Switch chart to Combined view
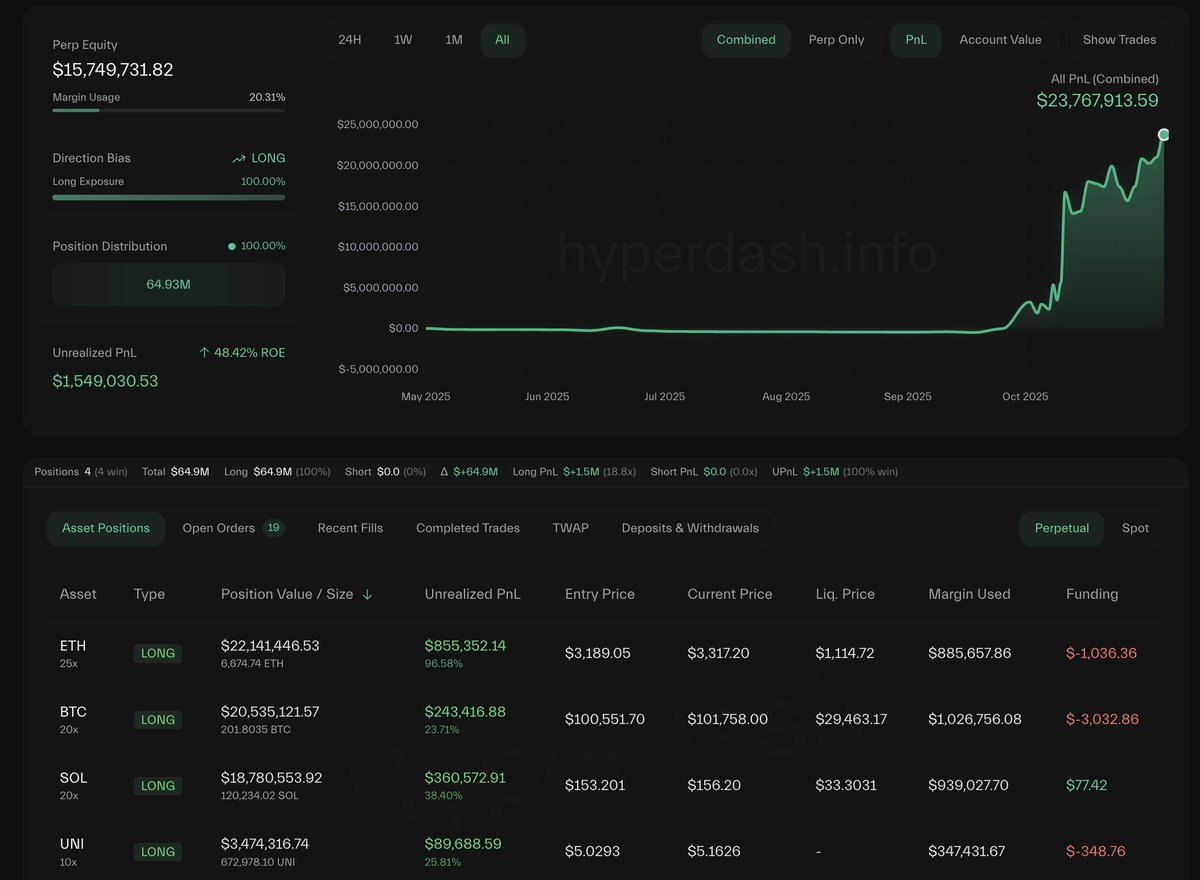The width and height of the screenshot is (1200, 880). [x=746, y=40]
